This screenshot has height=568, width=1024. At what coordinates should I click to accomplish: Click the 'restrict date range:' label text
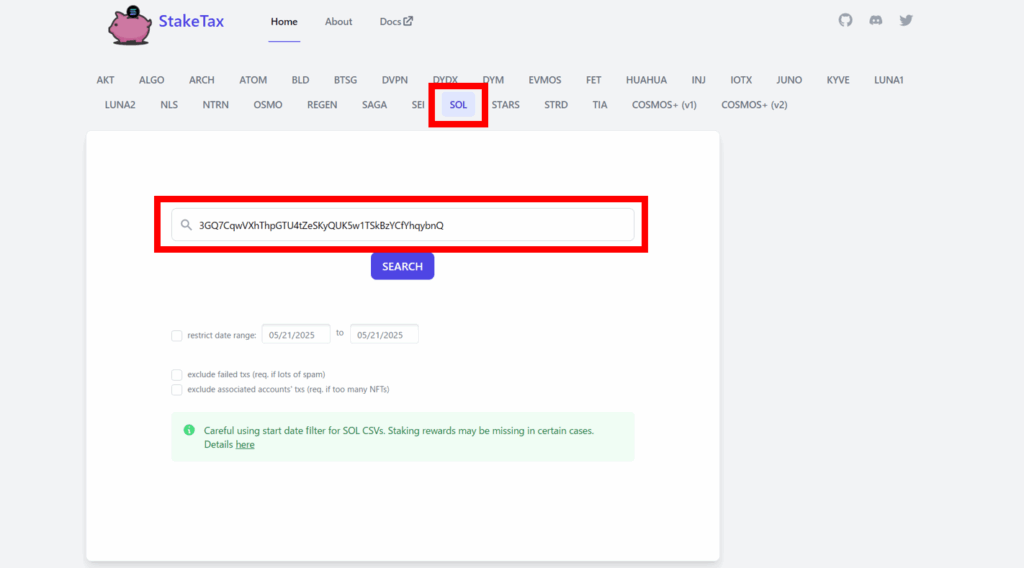[x=221, y=336]
